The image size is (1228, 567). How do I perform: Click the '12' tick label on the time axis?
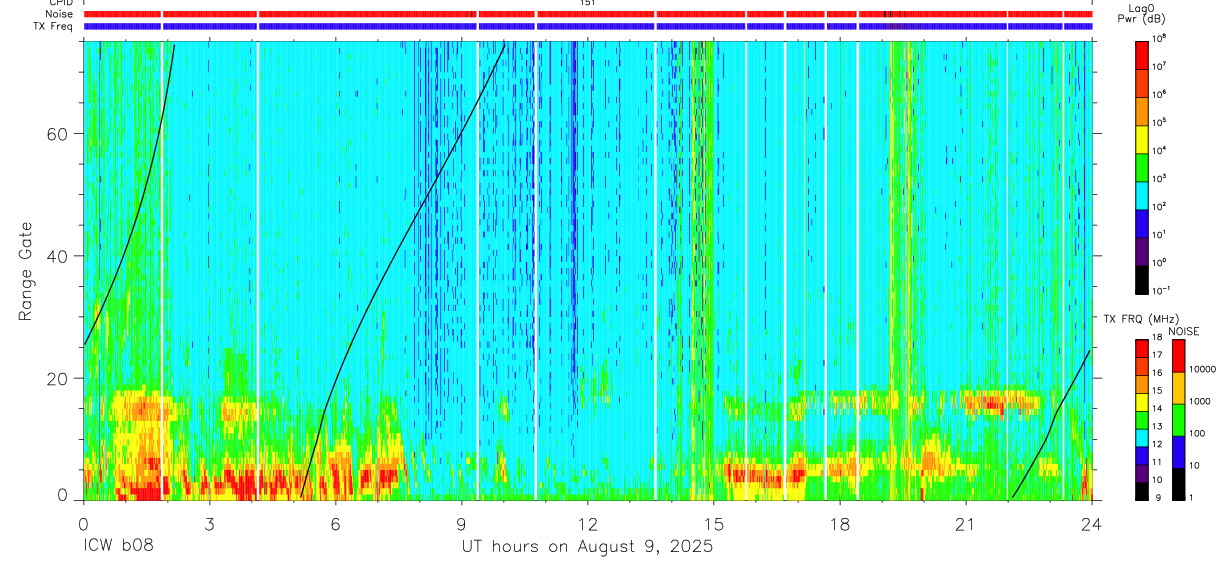(587, 524)
